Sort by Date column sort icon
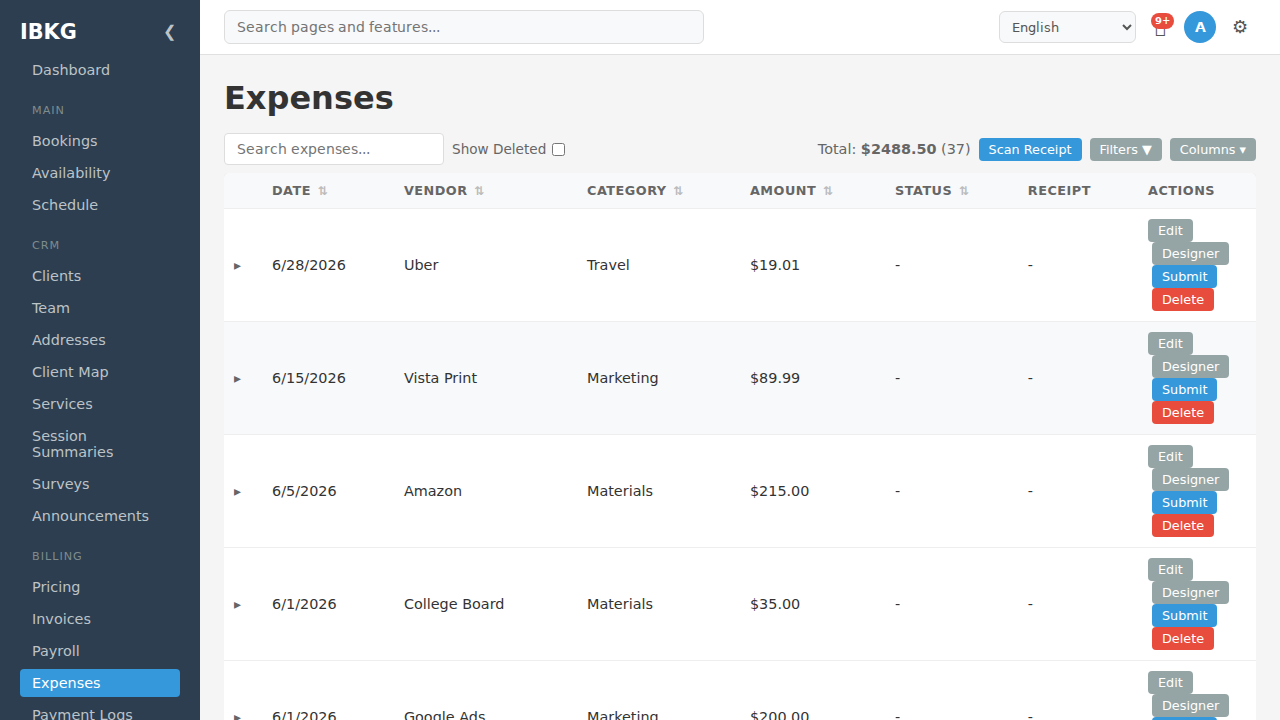Image resolution: width=1280 pixels, height=720 pixels. coord(323,191)
